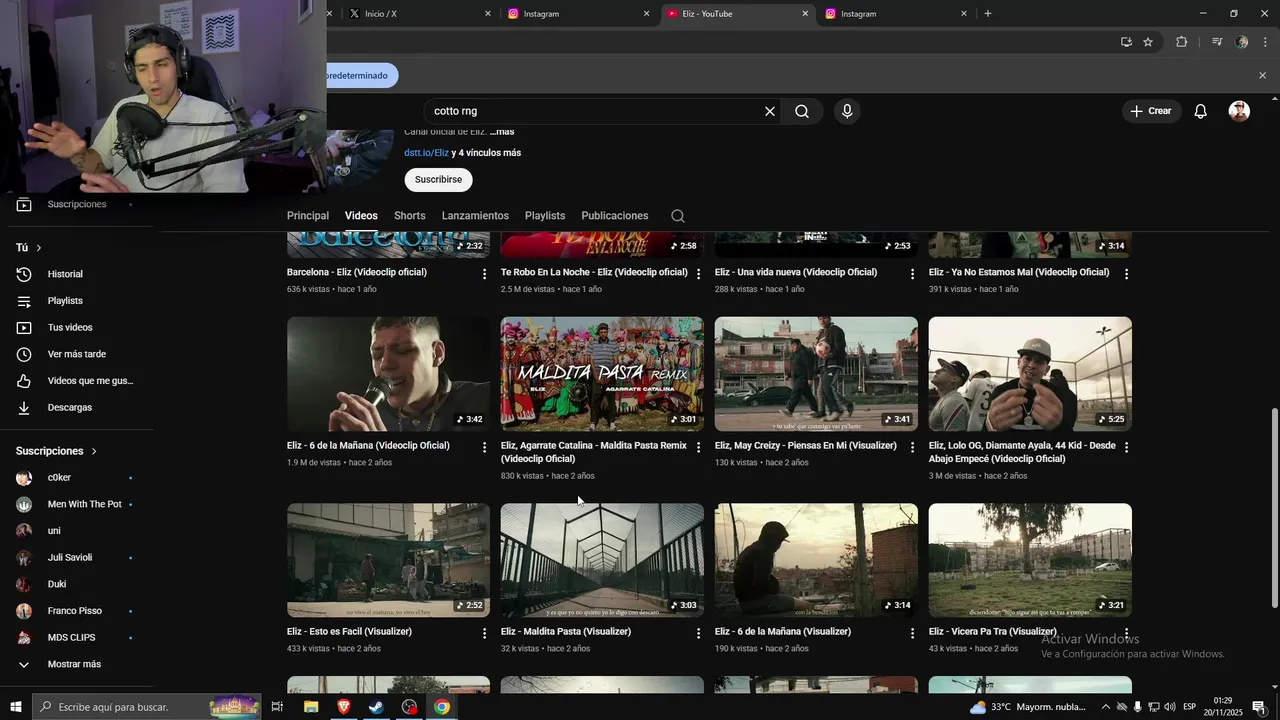
Task: Open options for 6 de la Mañana Visualizer
Action: point(912,633)
